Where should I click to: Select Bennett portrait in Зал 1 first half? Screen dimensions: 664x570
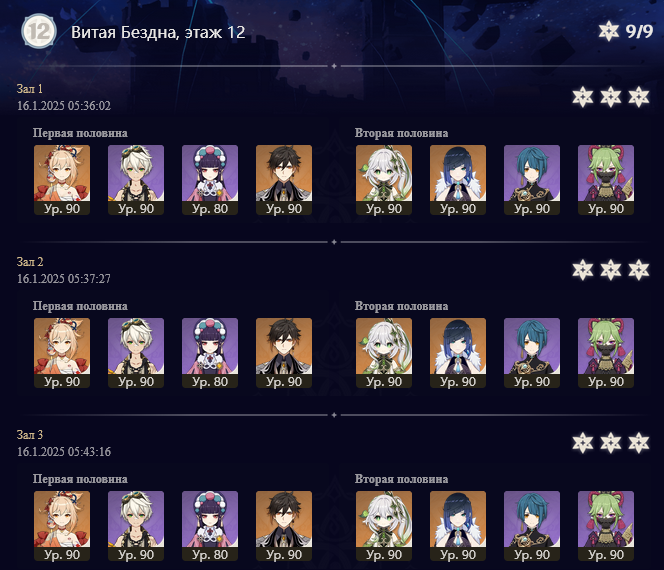(136, 180)
